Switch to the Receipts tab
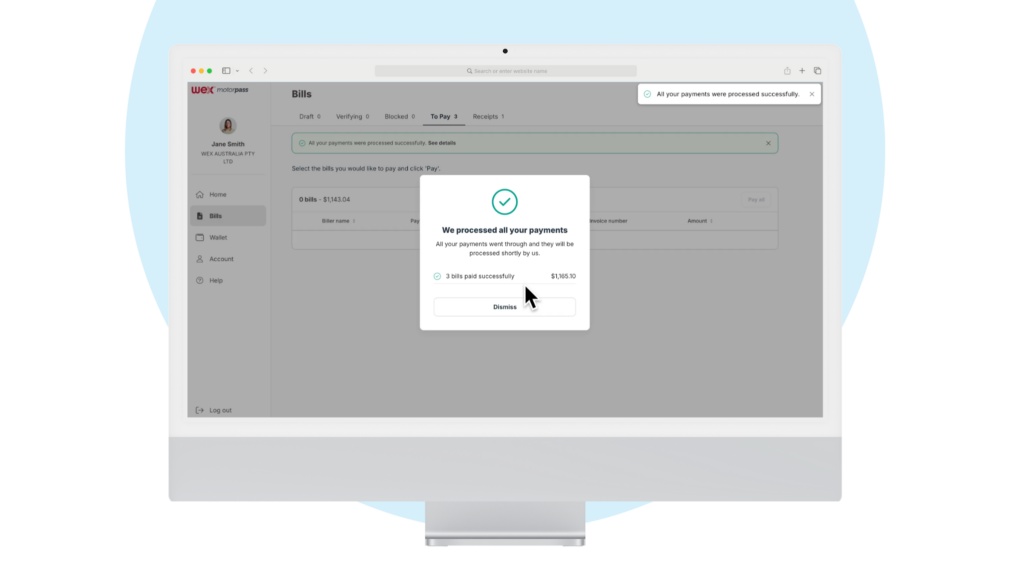The image size is (1024, 576). tap(491, 116)
